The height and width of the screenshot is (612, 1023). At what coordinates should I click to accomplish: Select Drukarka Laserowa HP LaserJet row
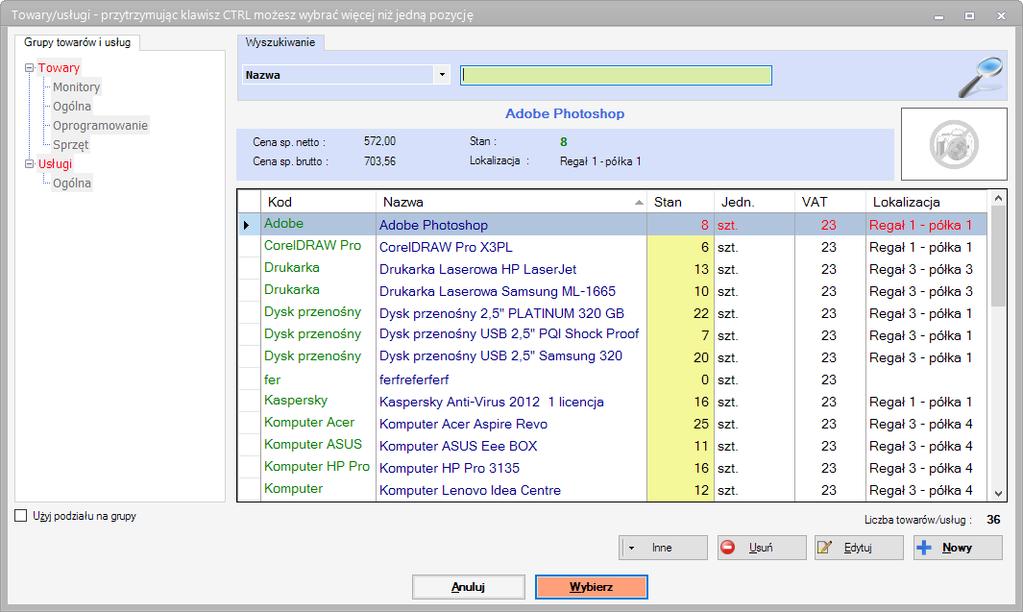click(612, 269)
